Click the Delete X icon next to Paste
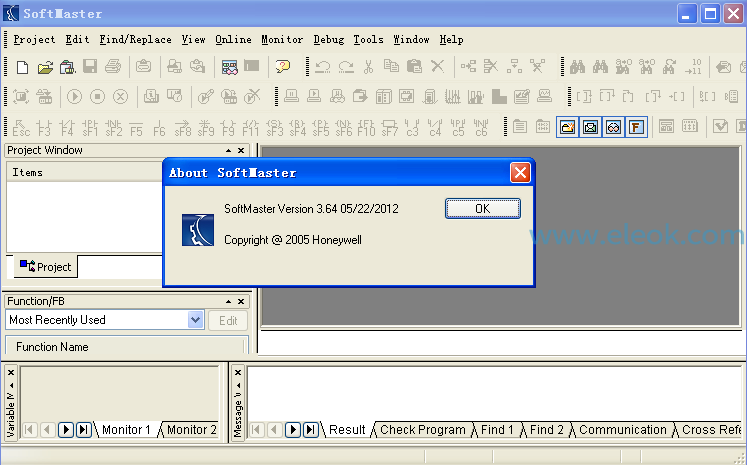 437,66
